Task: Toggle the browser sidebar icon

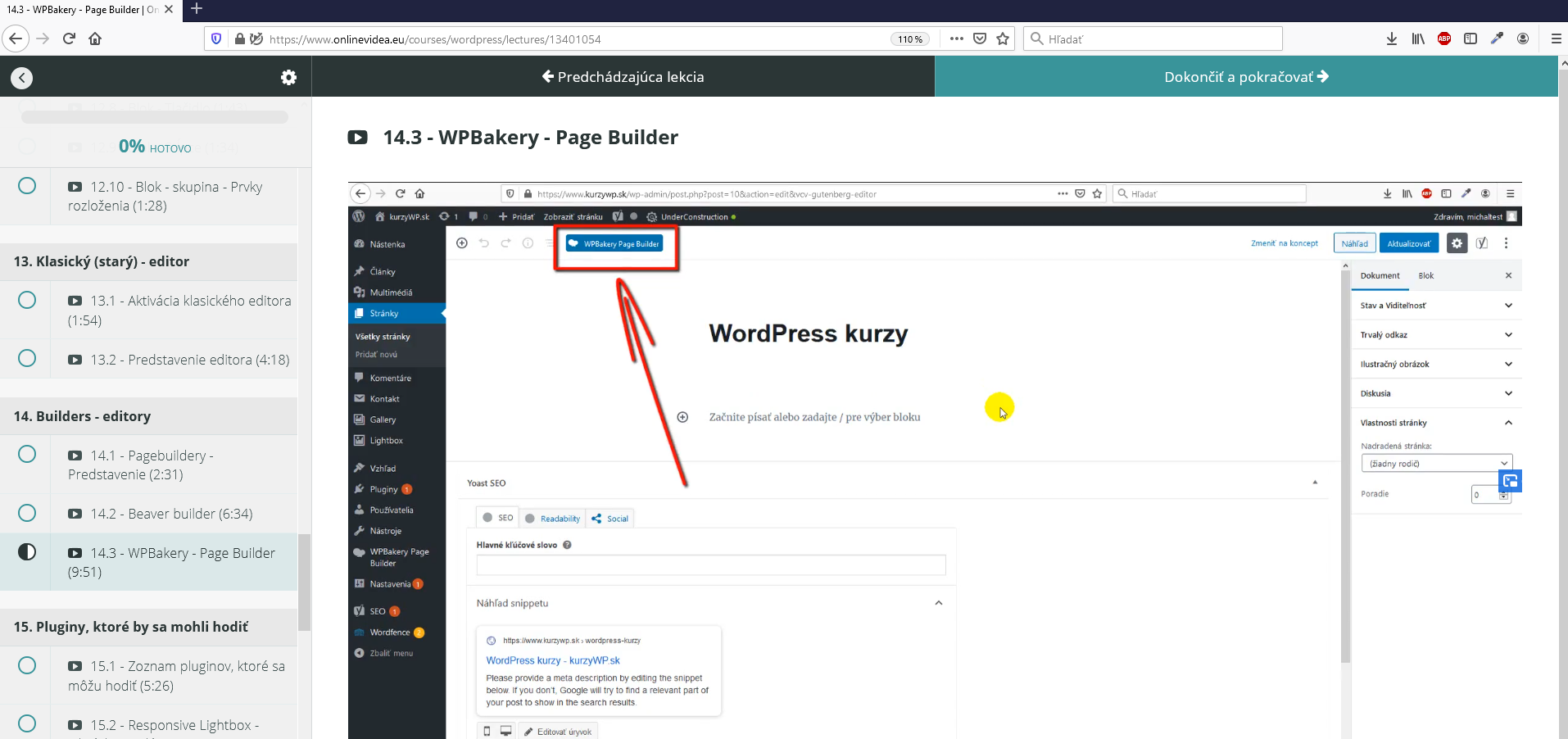Action: point(1471,39)
